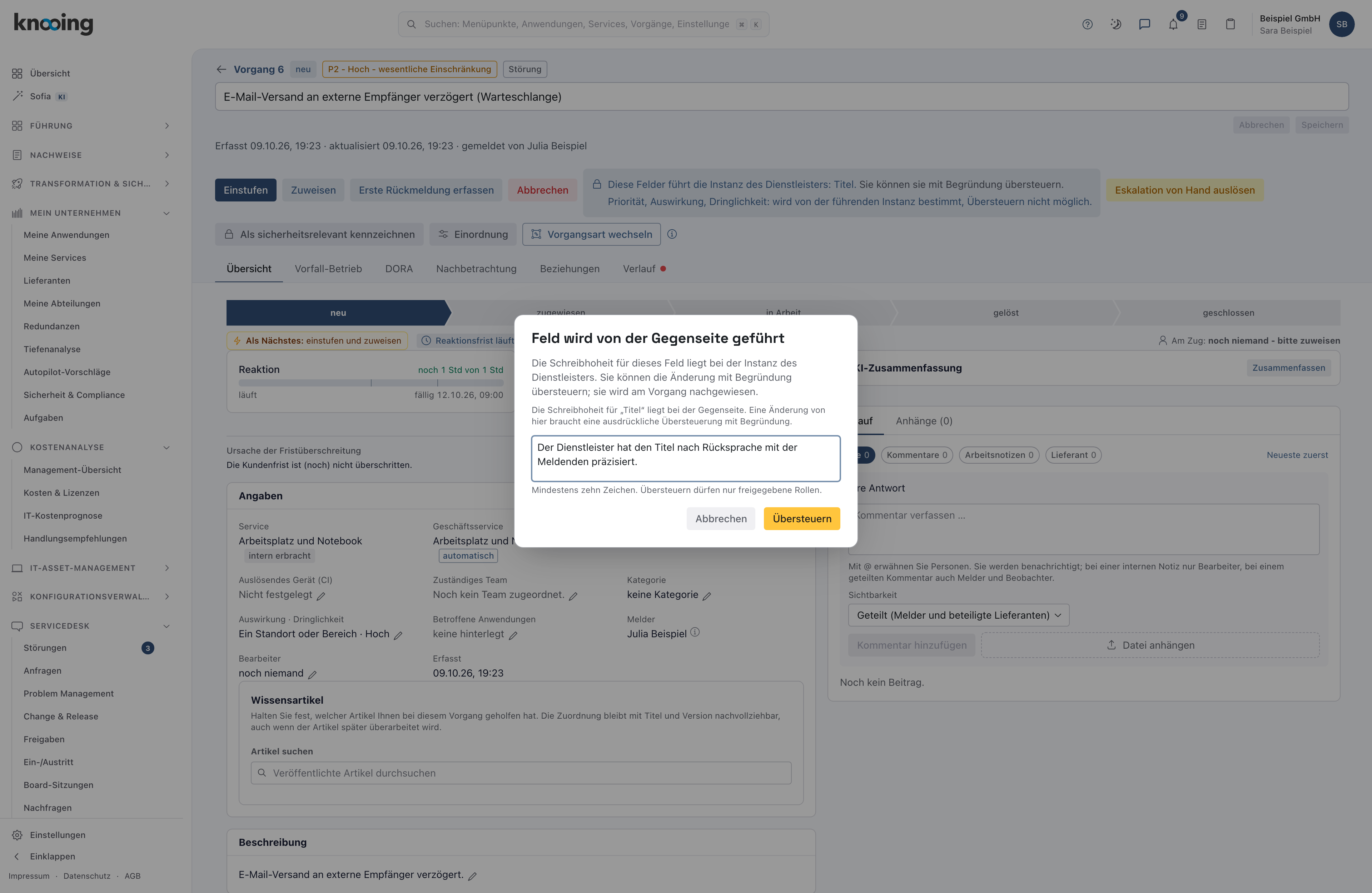Toggle Lieferant 0 filter chip

1073,455
